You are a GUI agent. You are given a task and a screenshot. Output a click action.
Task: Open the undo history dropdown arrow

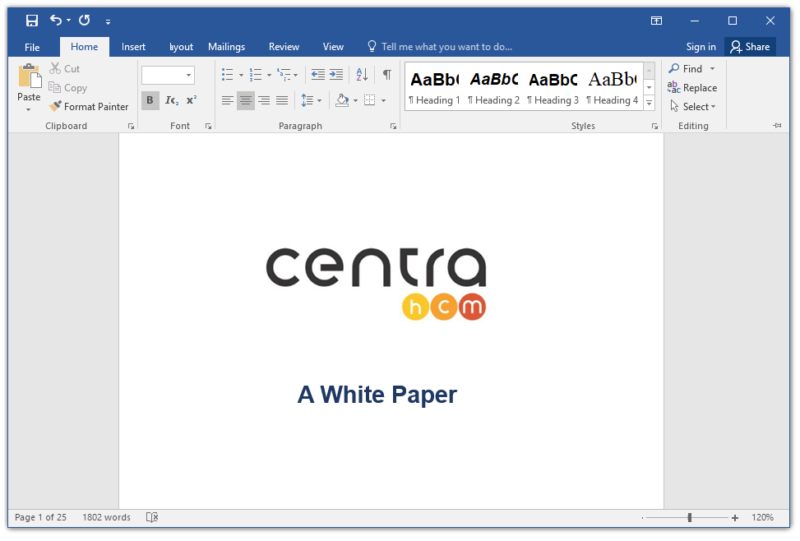68,20
